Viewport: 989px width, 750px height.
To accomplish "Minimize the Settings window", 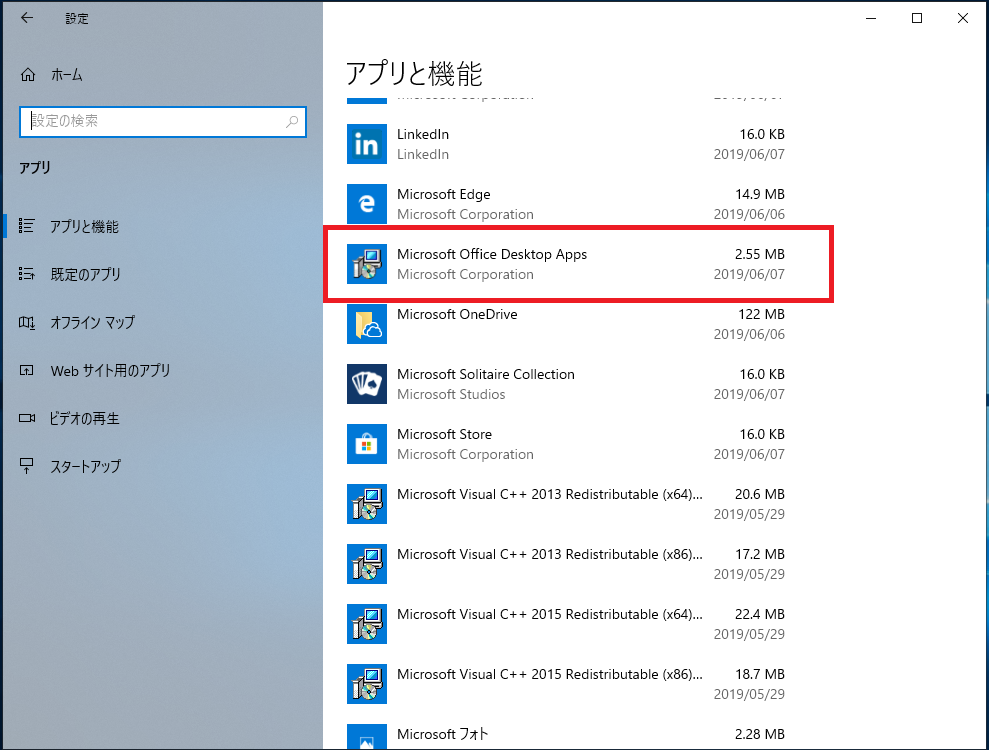I will pos(871,18).
